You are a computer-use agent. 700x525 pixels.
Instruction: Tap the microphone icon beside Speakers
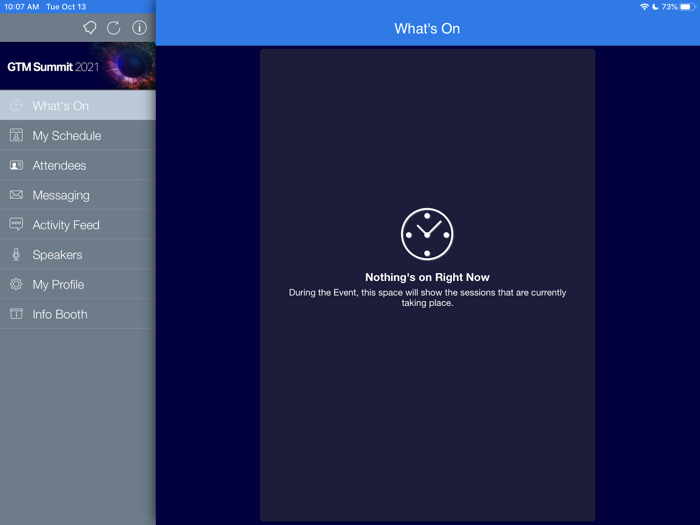(x=16, y=254)
